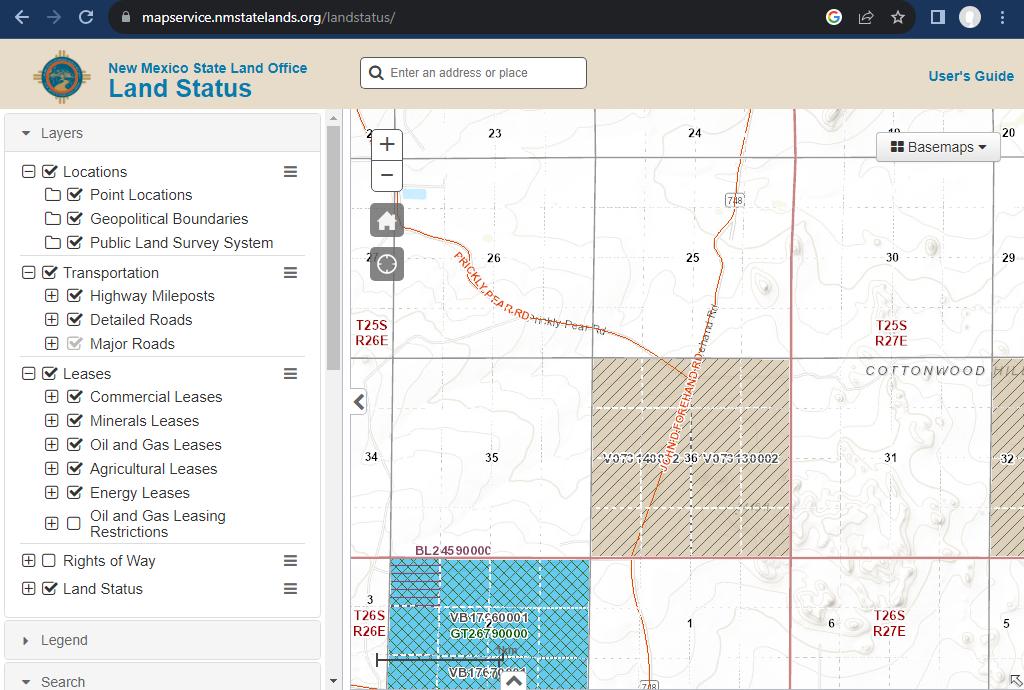Reload the page with the refresh icon
Screen dimensions: 1024x690
click(x=86, y=17)
